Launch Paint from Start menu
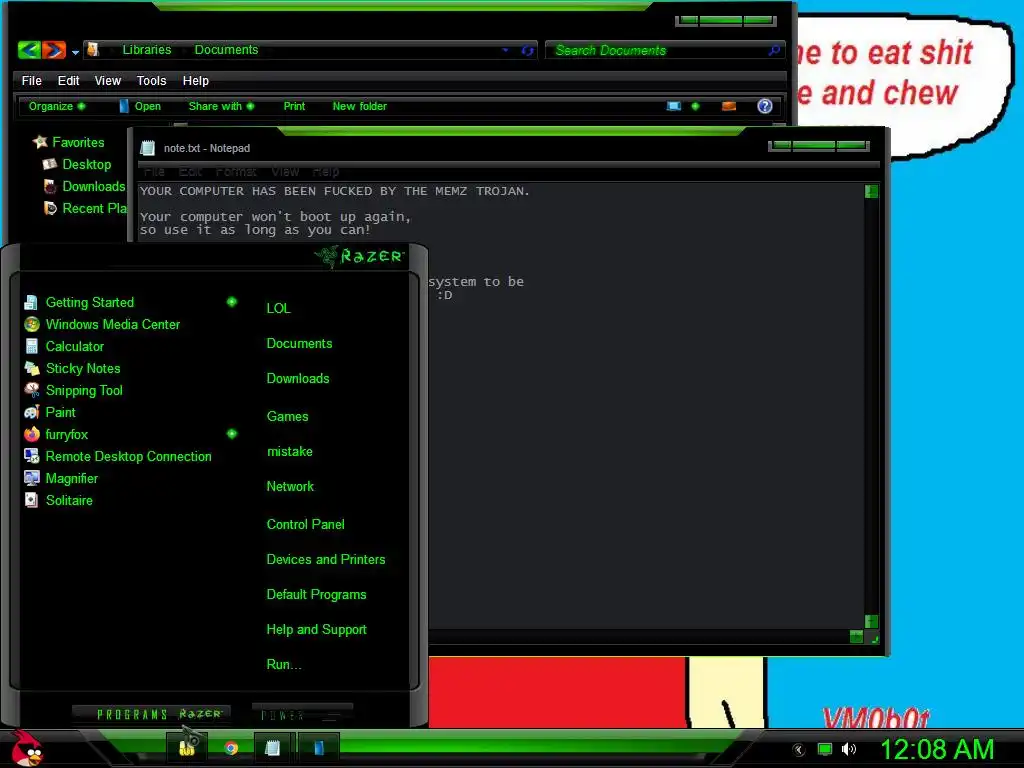The image size is (1024, 768). coord(60,412)
